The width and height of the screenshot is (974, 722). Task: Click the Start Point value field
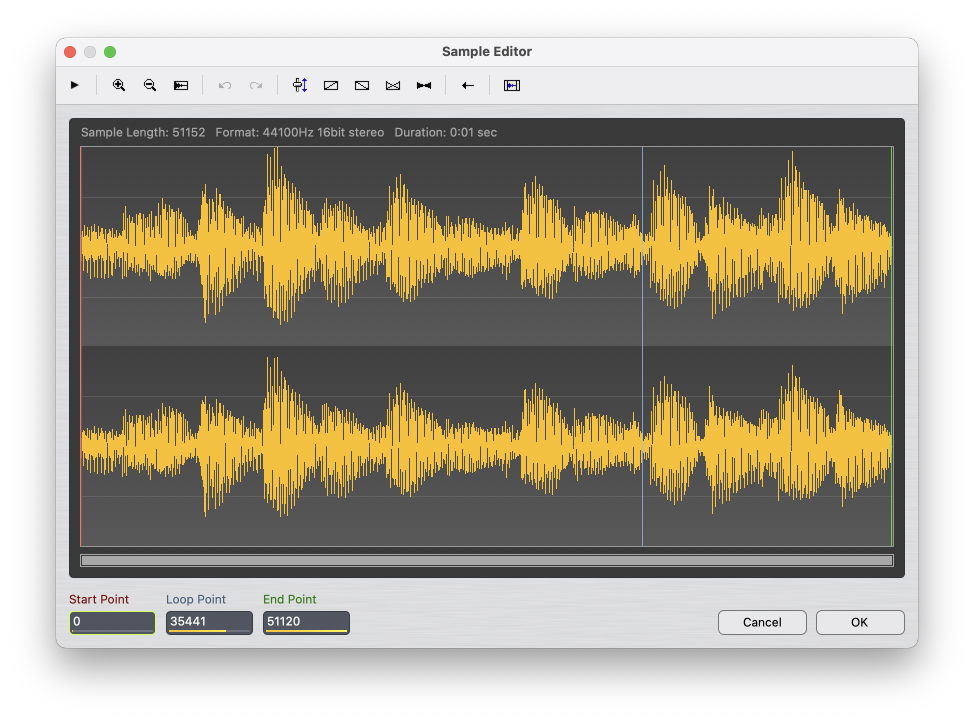click(112, 622)
